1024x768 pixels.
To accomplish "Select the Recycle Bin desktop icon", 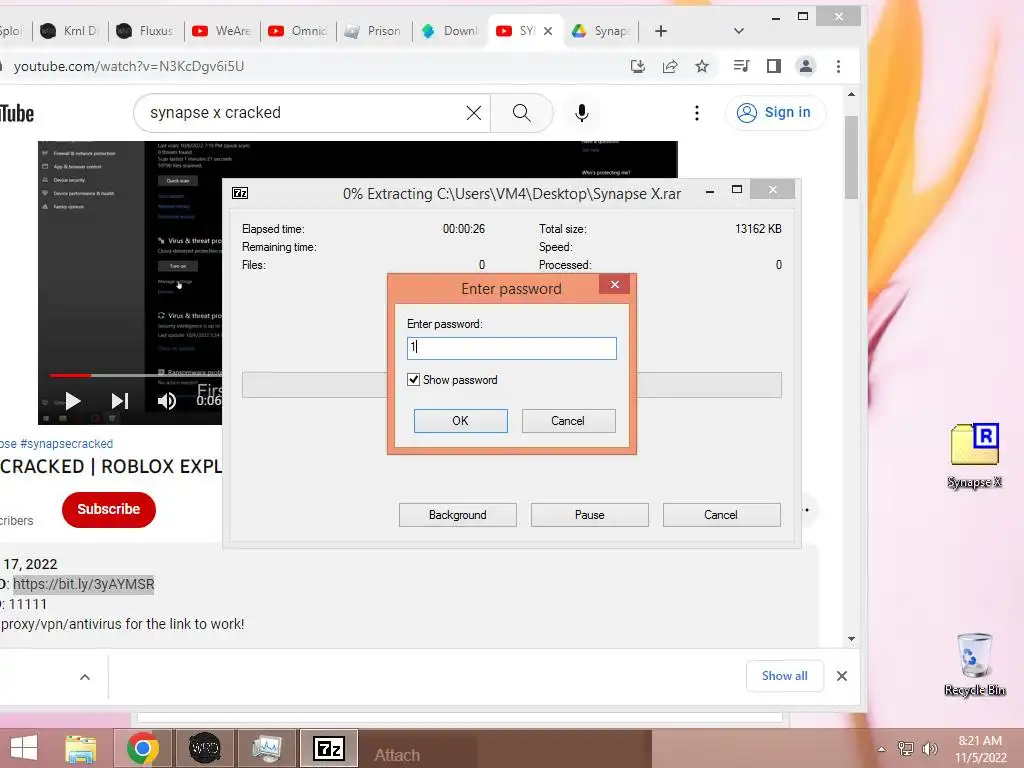I will (x=975, y=664).
